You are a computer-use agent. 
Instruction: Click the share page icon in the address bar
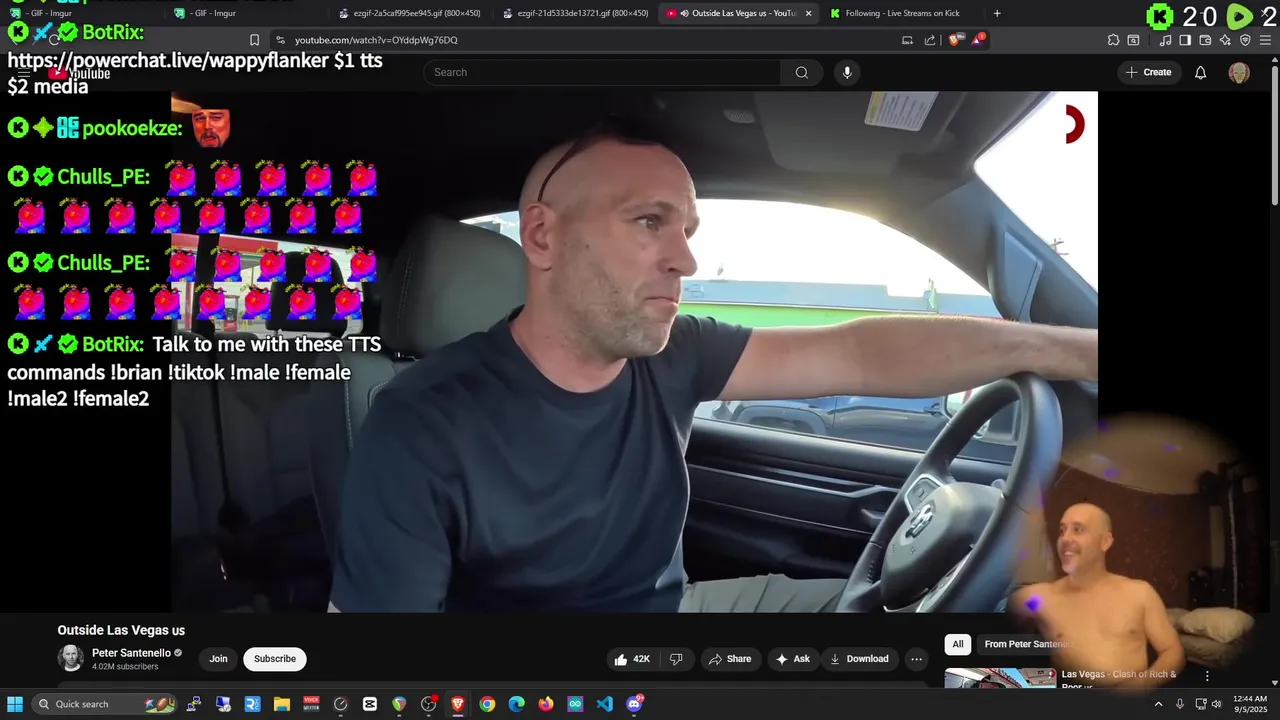click(x=930, y=40)
